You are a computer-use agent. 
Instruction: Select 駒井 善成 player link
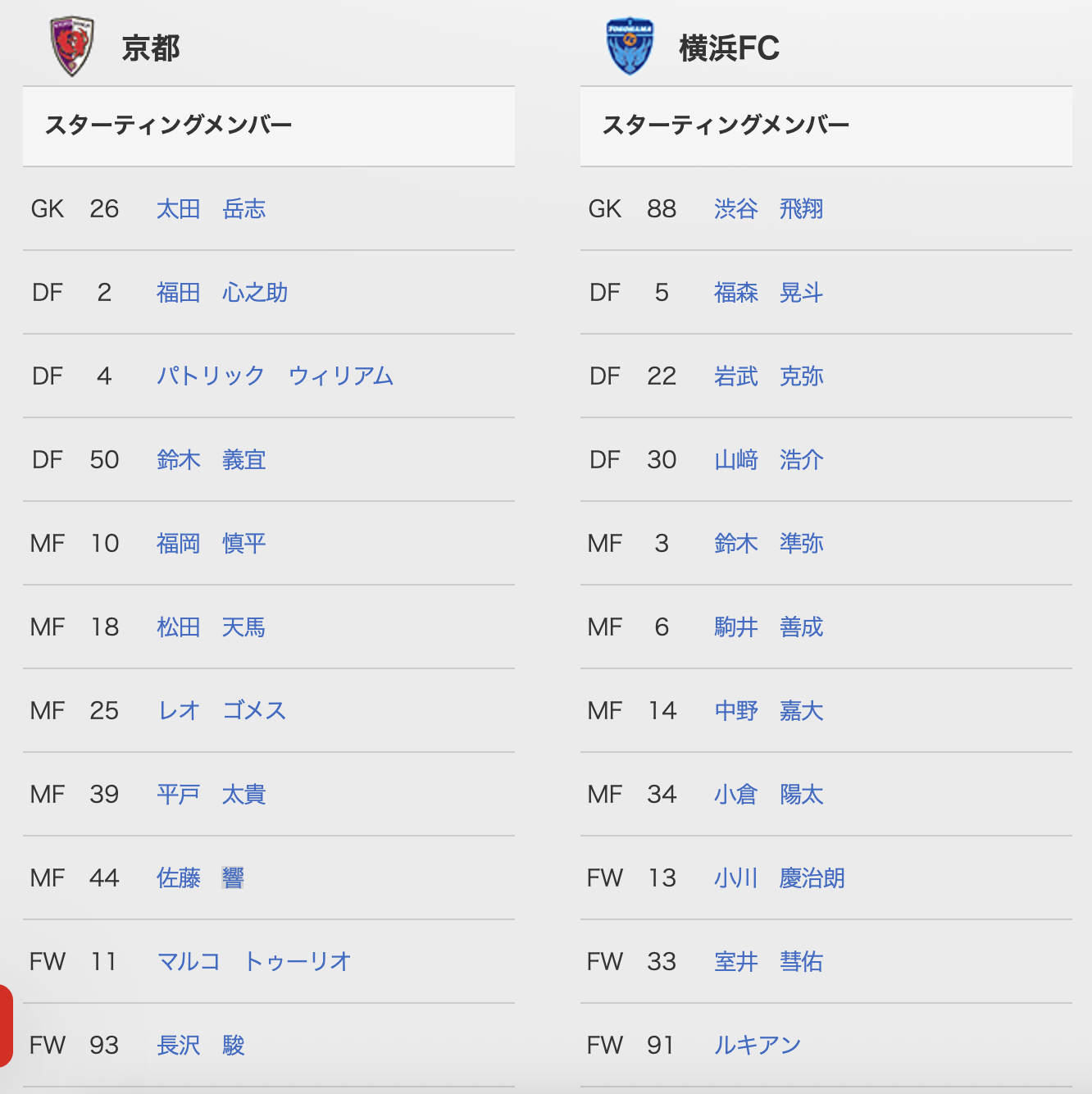(x=768, y=627)
